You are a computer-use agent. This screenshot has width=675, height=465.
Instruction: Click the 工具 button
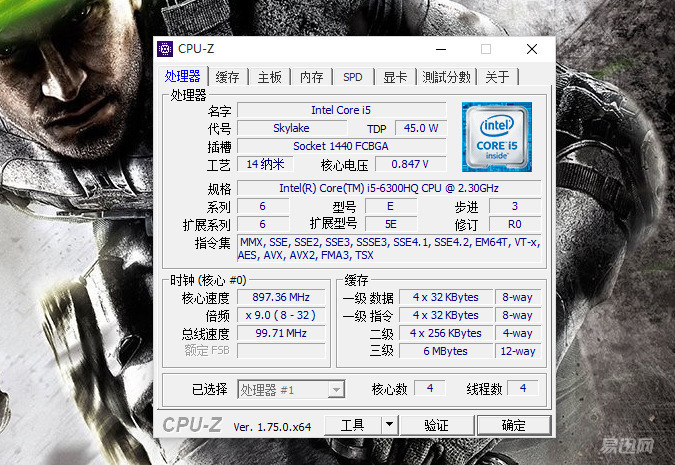(353, 425)
